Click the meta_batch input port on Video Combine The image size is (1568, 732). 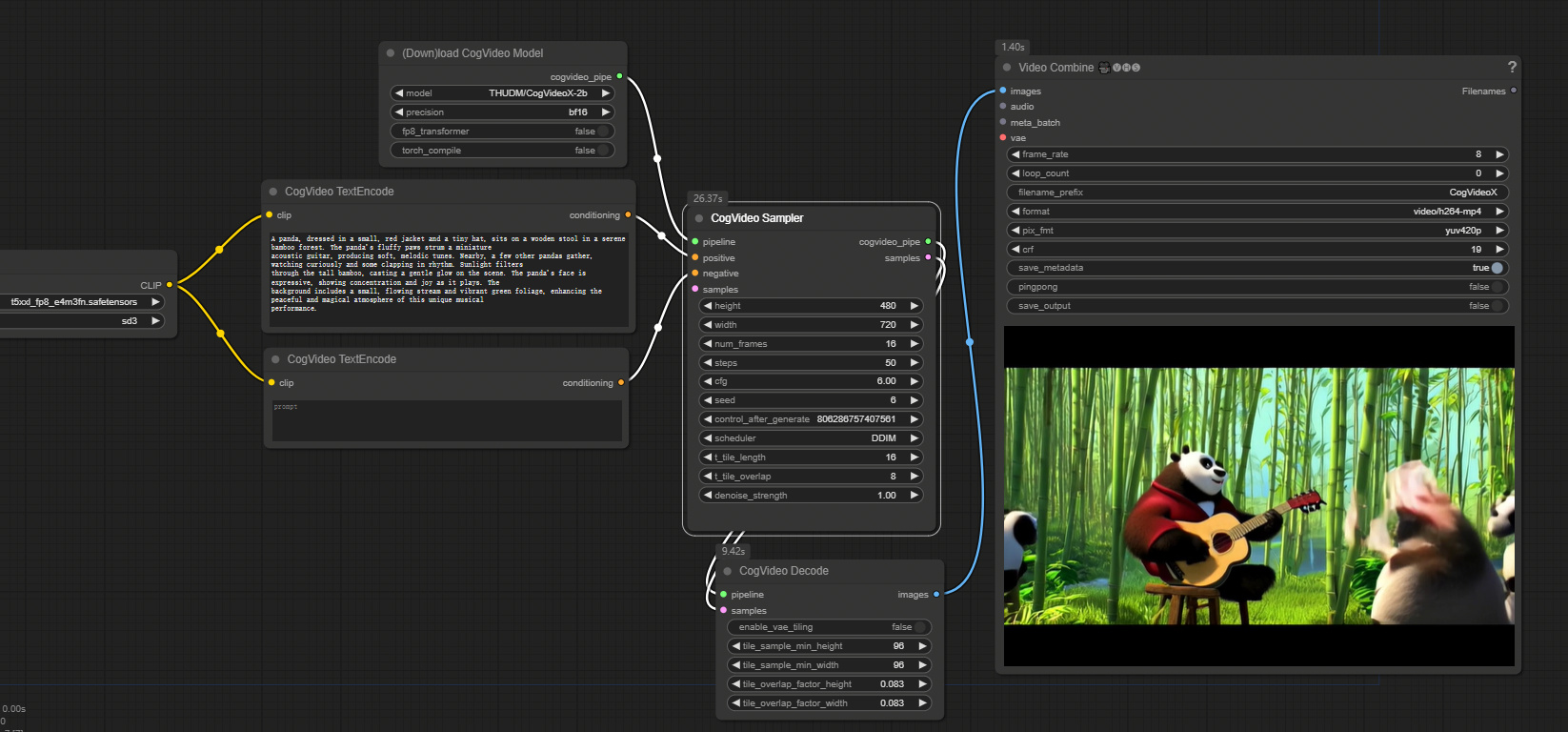[x=1003, y=122]
